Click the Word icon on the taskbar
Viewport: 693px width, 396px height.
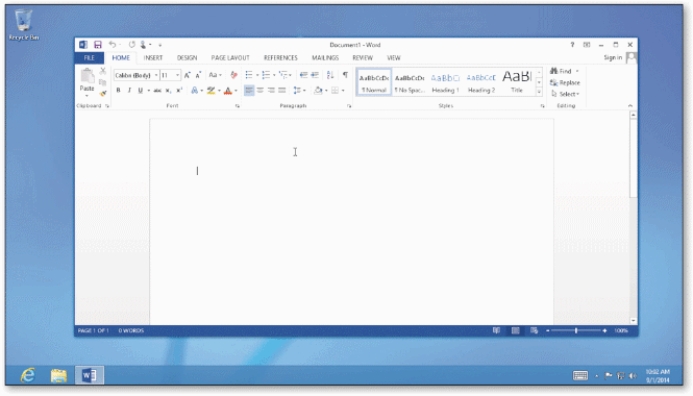point(89,375)
